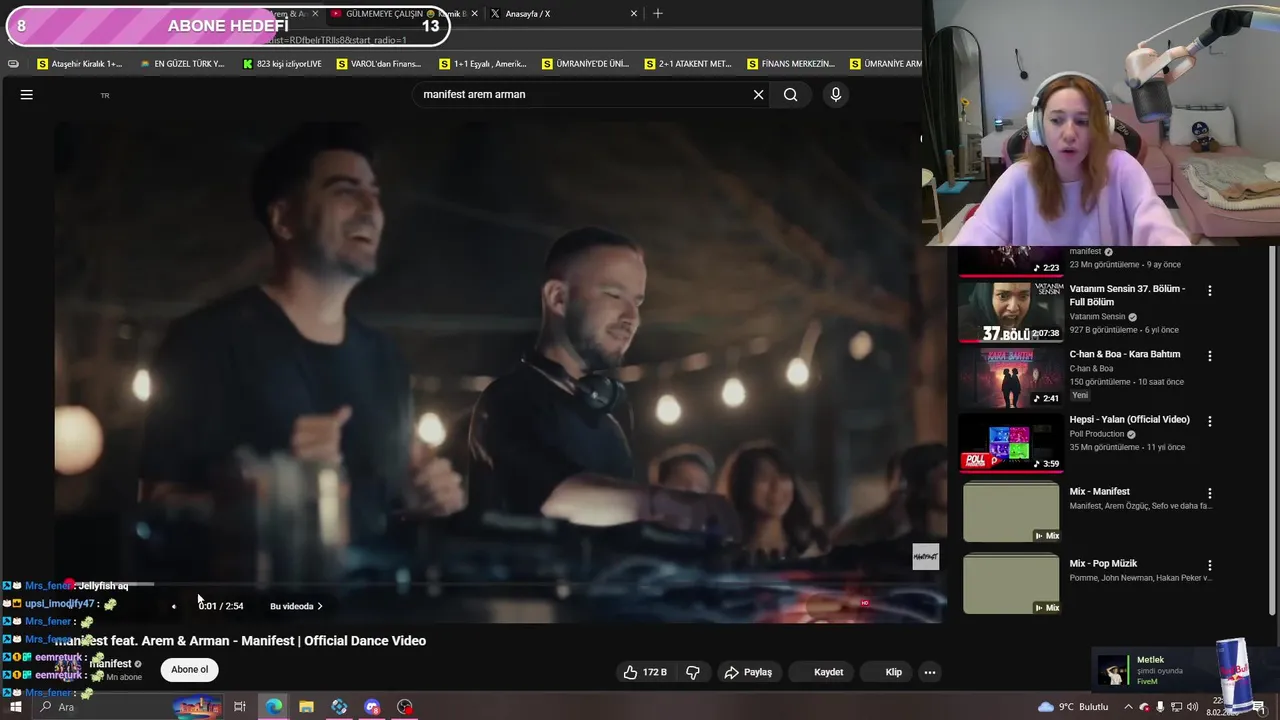This screenshot has width=1280, height=720.
Task: Open the Windows Start menu
Action: coord(15,707)
